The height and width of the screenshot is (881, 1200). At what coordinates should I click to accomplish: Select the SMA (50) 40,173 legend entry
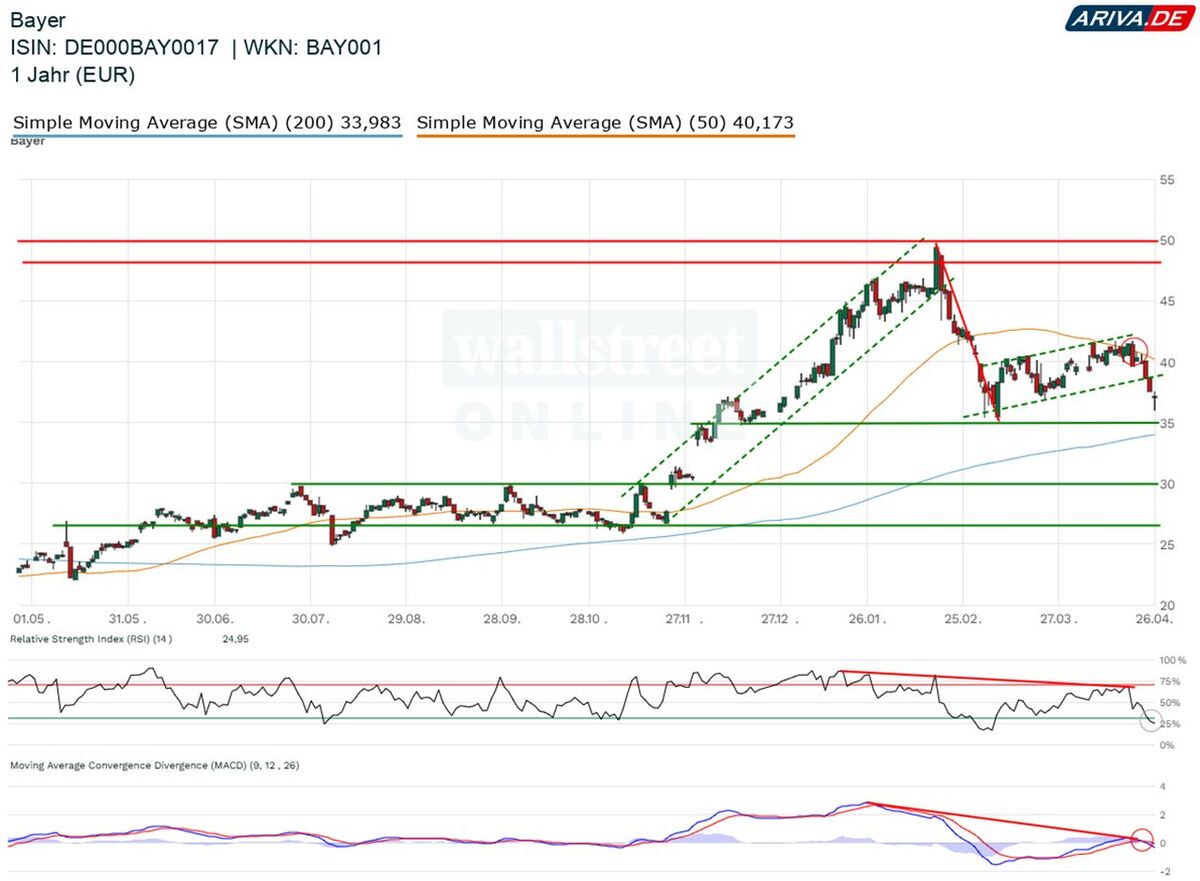click(605, 123)
